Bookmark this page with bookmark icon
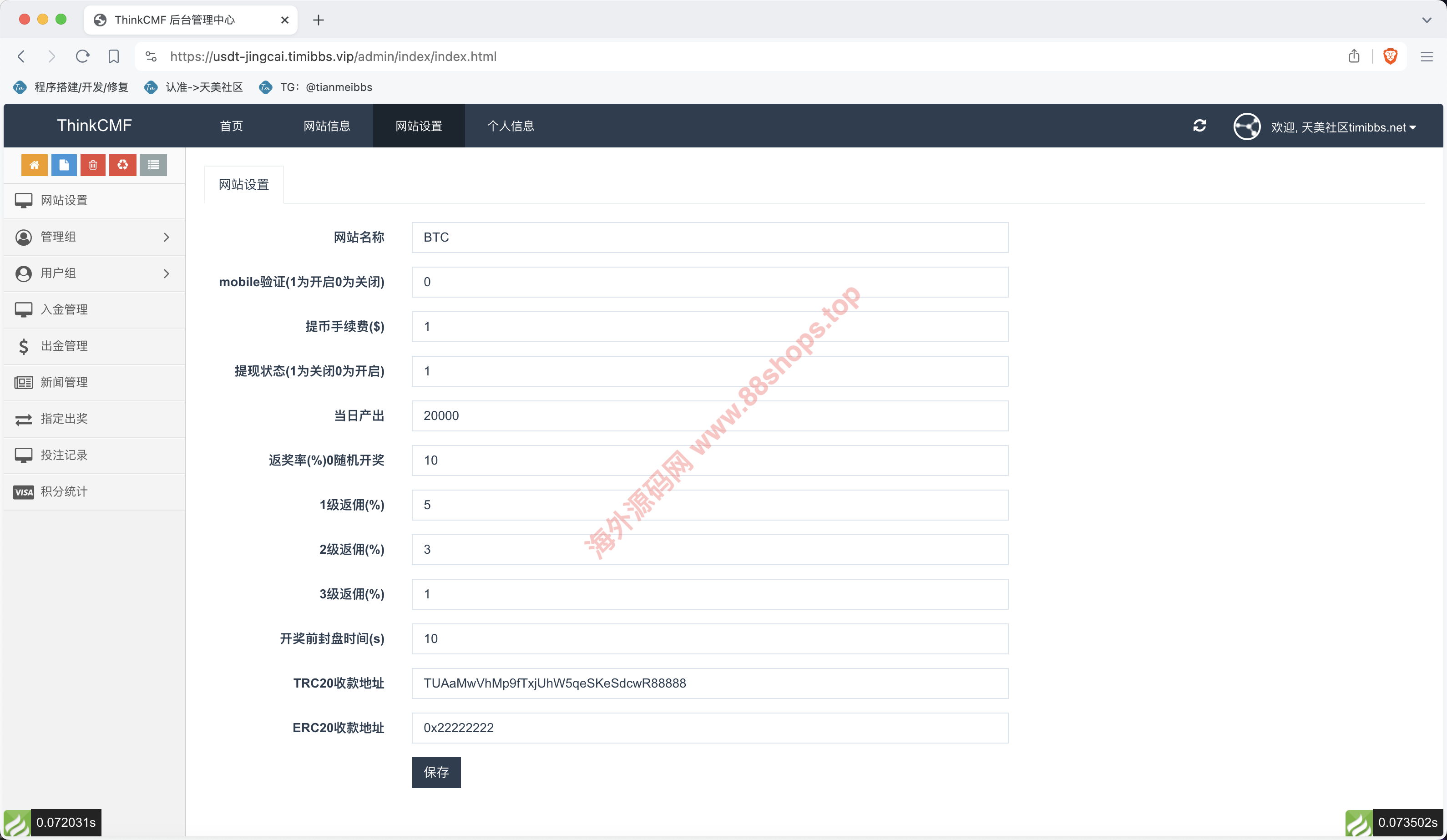 [x=114, y=56]
